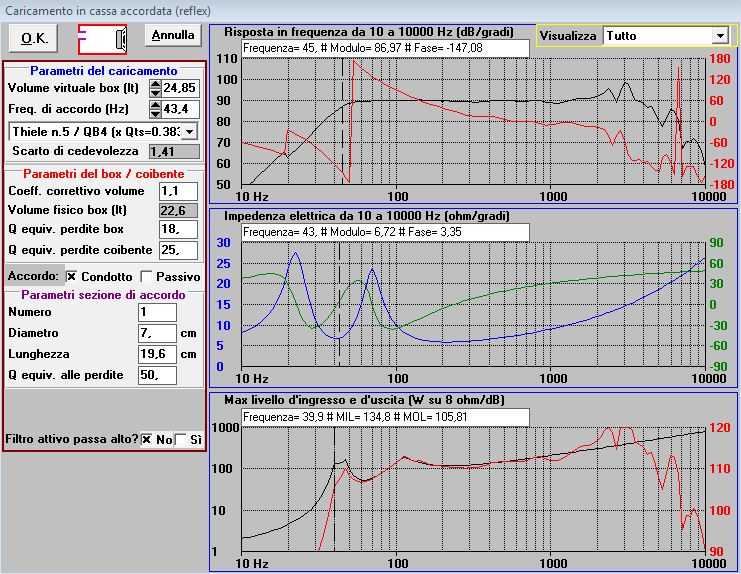Click the Parametri sezione di accordo heading
Screen dimensions: 741x574
(x=103, y=295)
